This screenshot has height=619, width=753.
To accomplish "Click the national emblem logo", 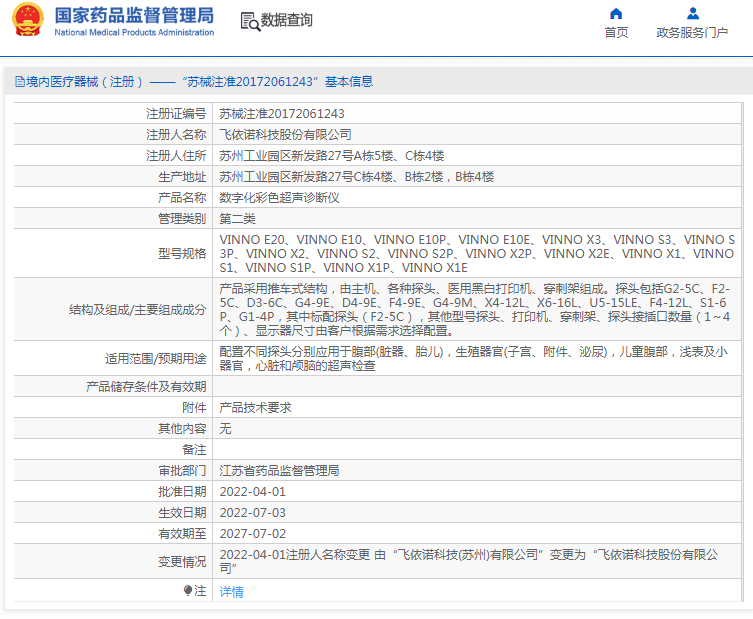I will click(x=27, y=20).
